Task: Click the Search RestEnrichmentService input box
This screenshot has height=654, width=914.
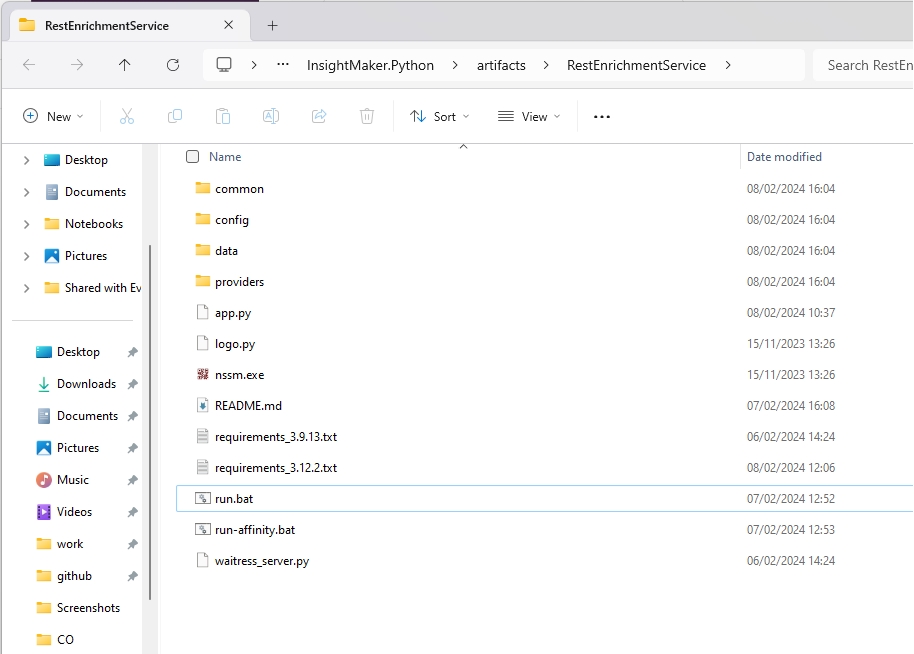Action: click(x=865, y=65)
